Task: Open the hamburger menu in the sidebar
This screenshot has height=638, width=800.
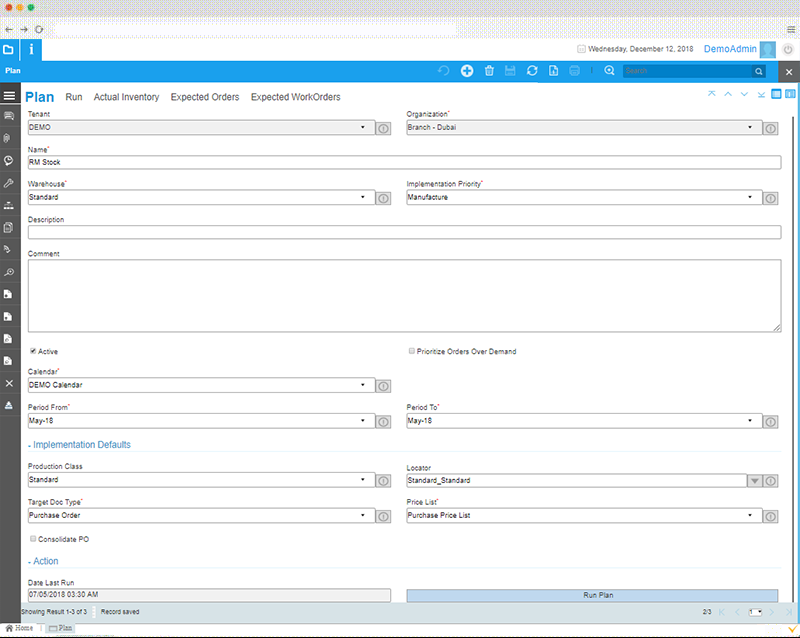Action: 9,96
